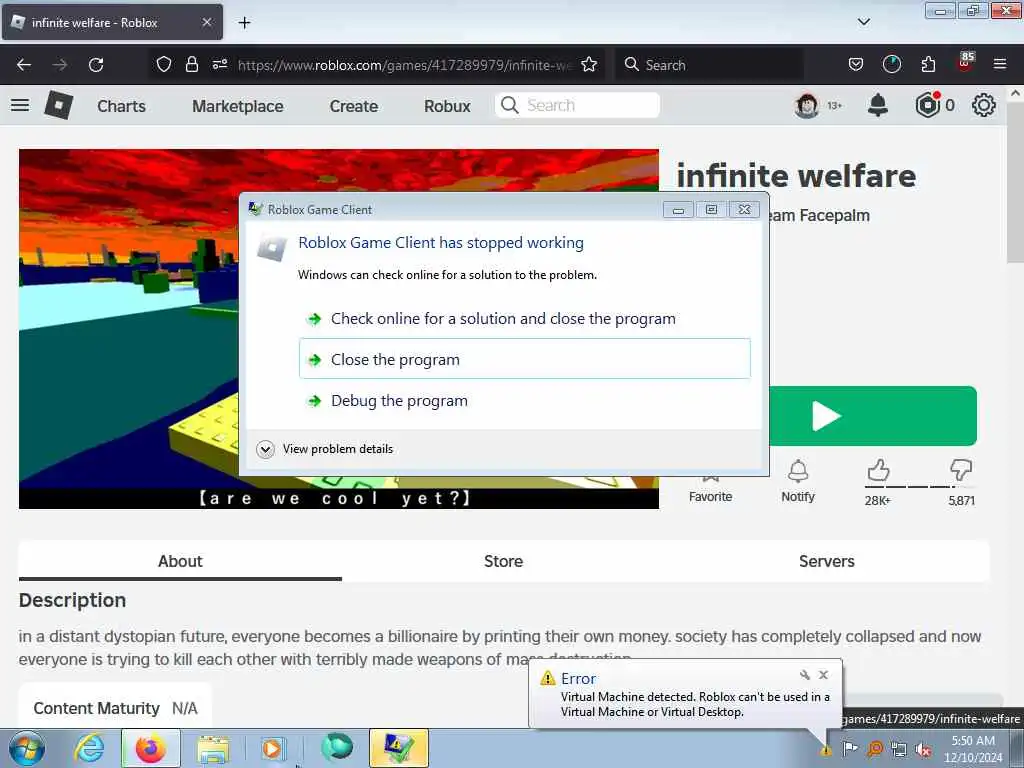1024x768 pixels.
Task: Launch Internet Explorer from taskbar
Action: click(x=89, y=748)
